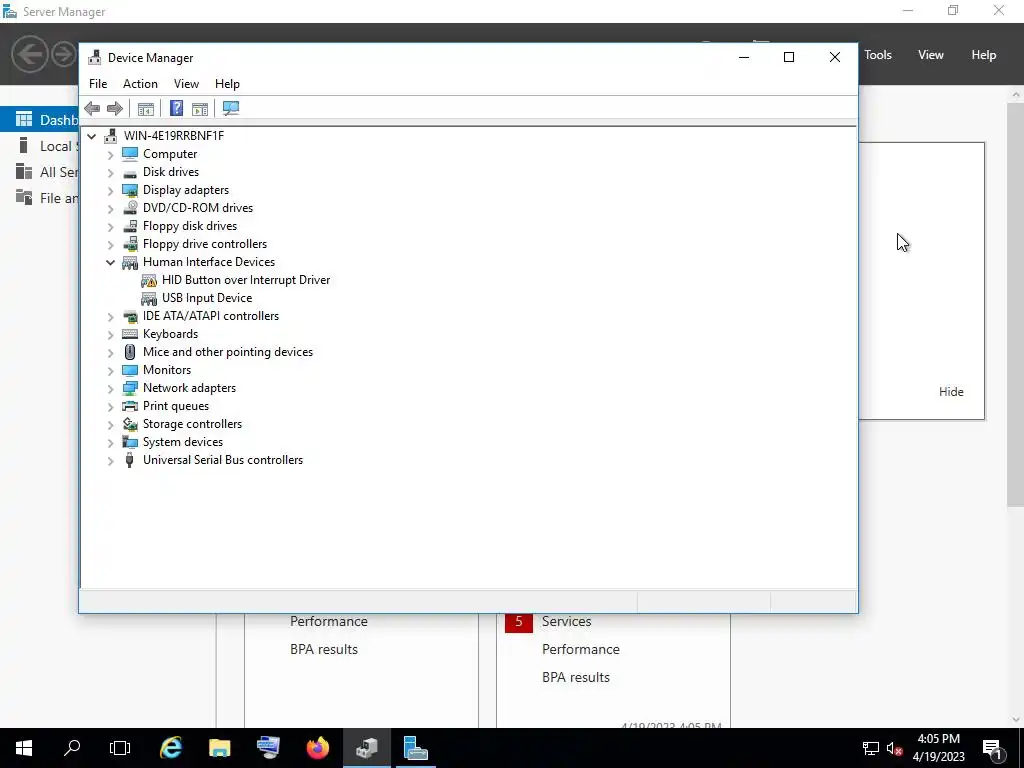Click the Device Manager taskbar button

[366, 748]
